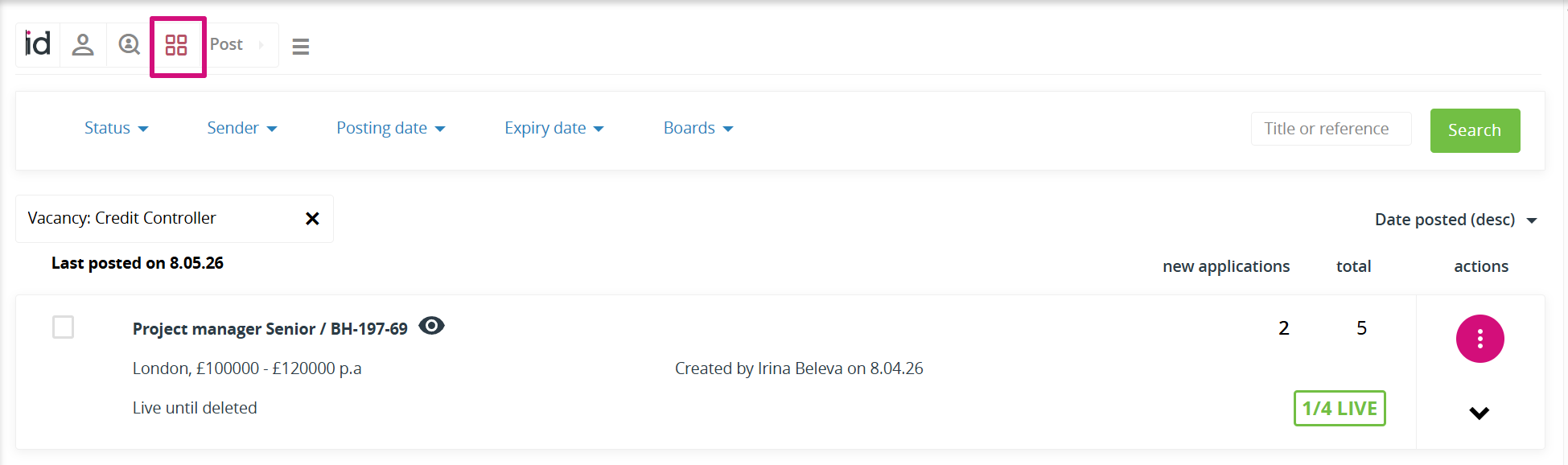Expand the Sender filter dropdown
The width and height of the screenshot is (1568, 465).
point(241,128)
